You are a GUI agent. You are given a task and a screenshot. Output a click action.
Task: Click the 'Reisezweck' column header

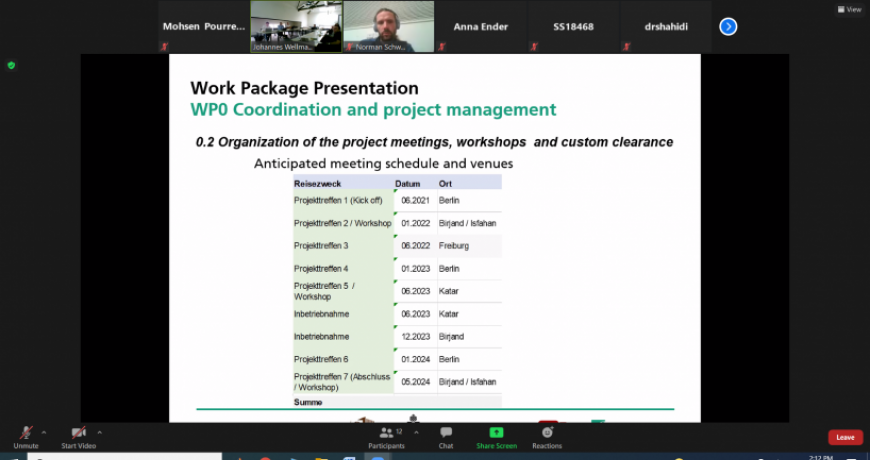point(317,184)
